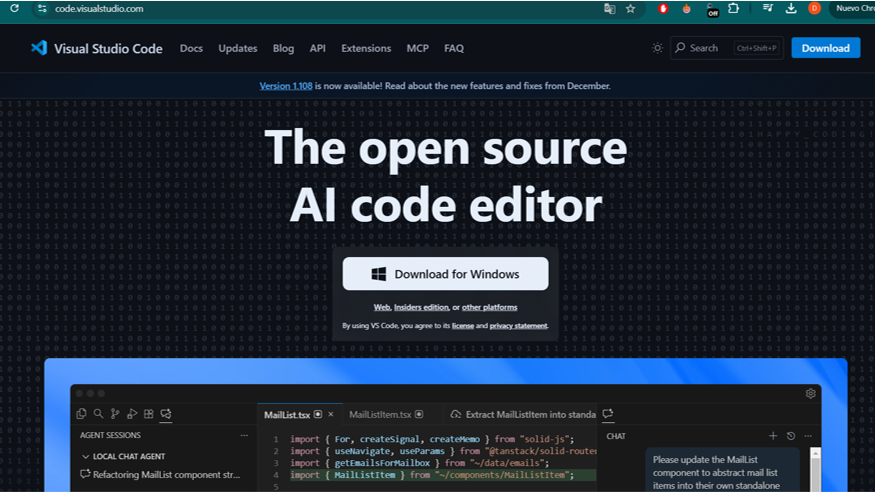Screen dimensions: 875x492
Task: Go to the Blog page
Action: 283,49
